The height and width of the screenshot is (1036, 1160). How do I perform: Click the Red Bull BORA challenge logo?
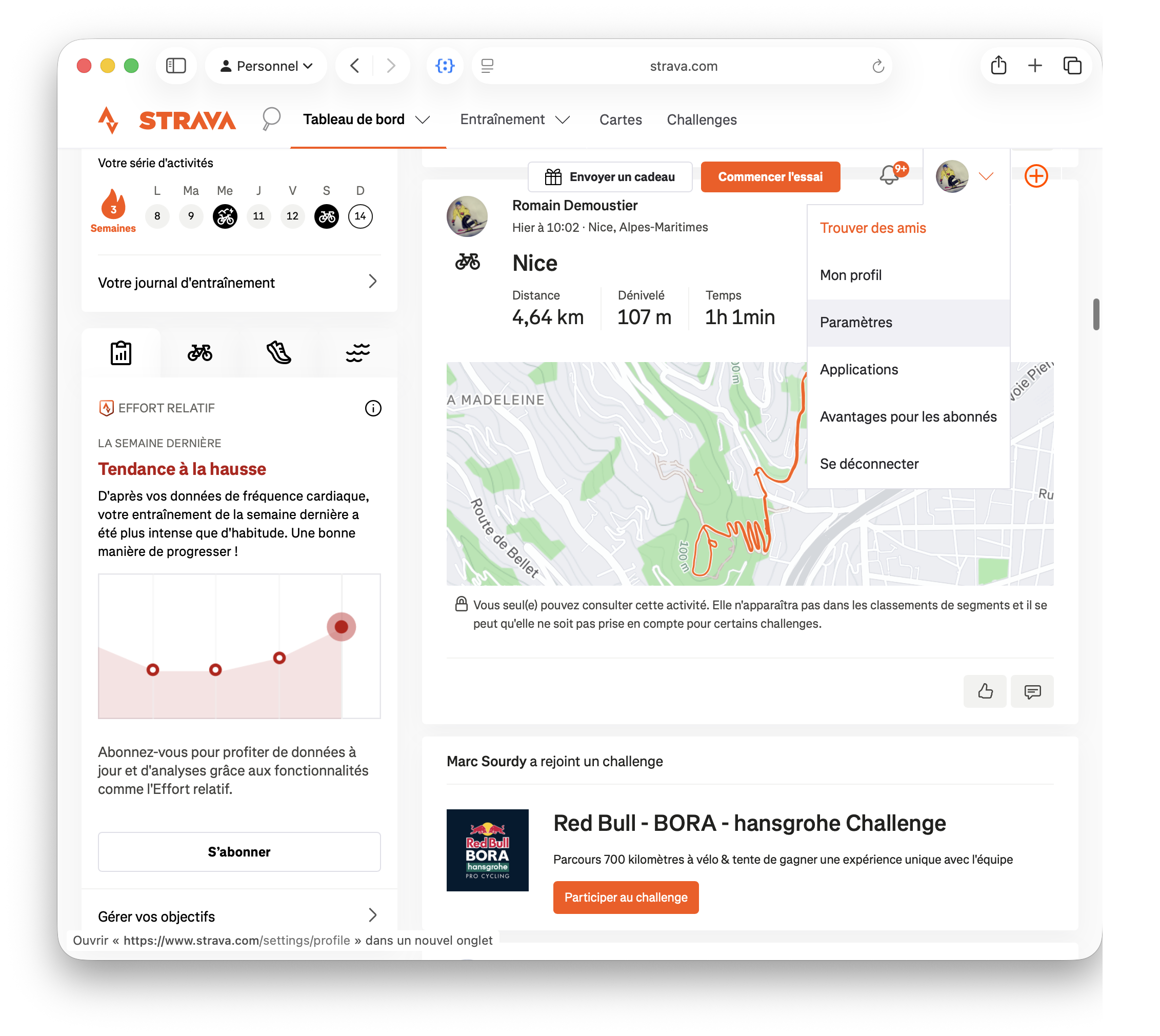pyautogui.click(x=487, y=850)
